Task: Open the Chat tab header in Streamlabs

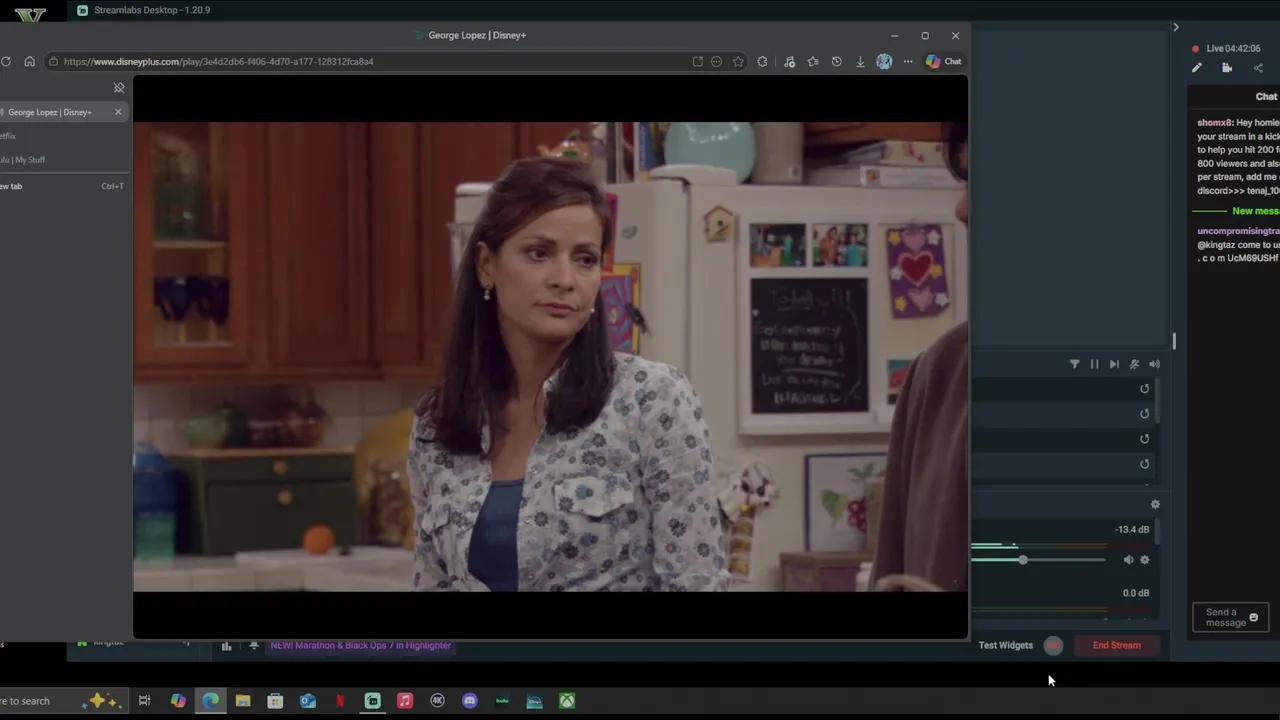Action: pos(1266,97)
